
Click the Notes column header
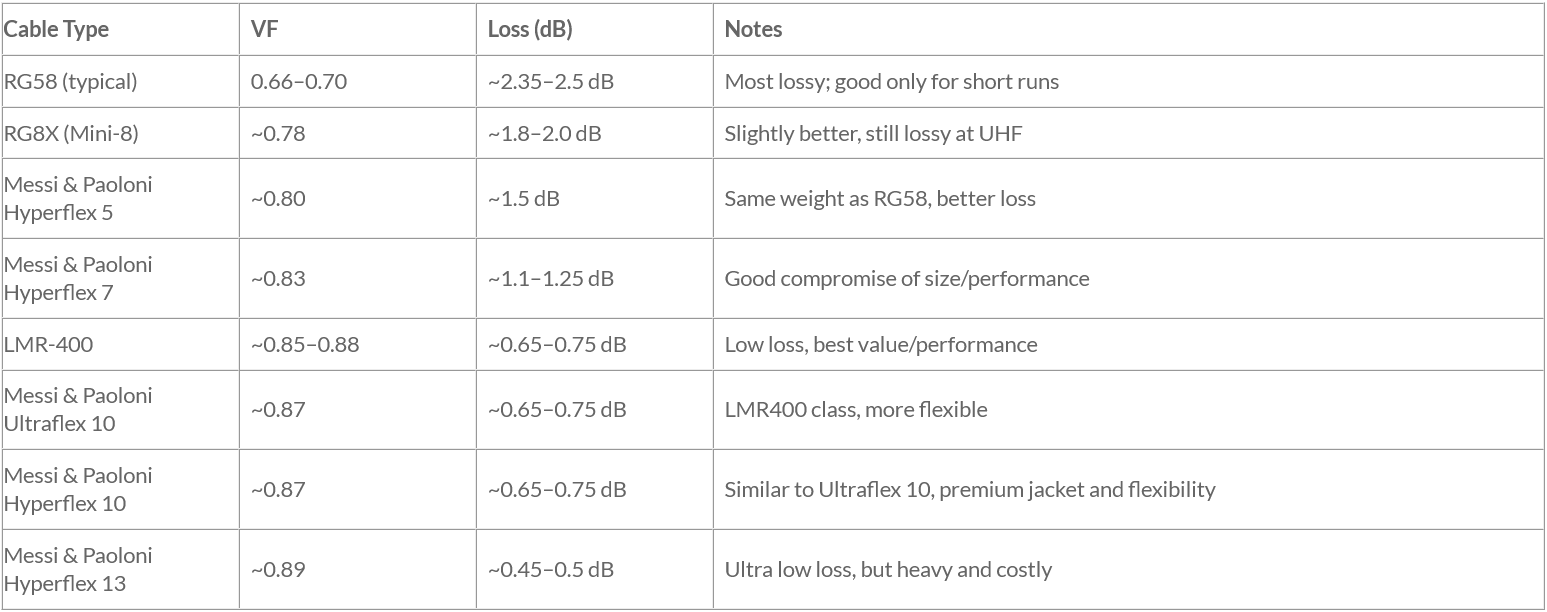pyautogui.click(x=753, y=30)
